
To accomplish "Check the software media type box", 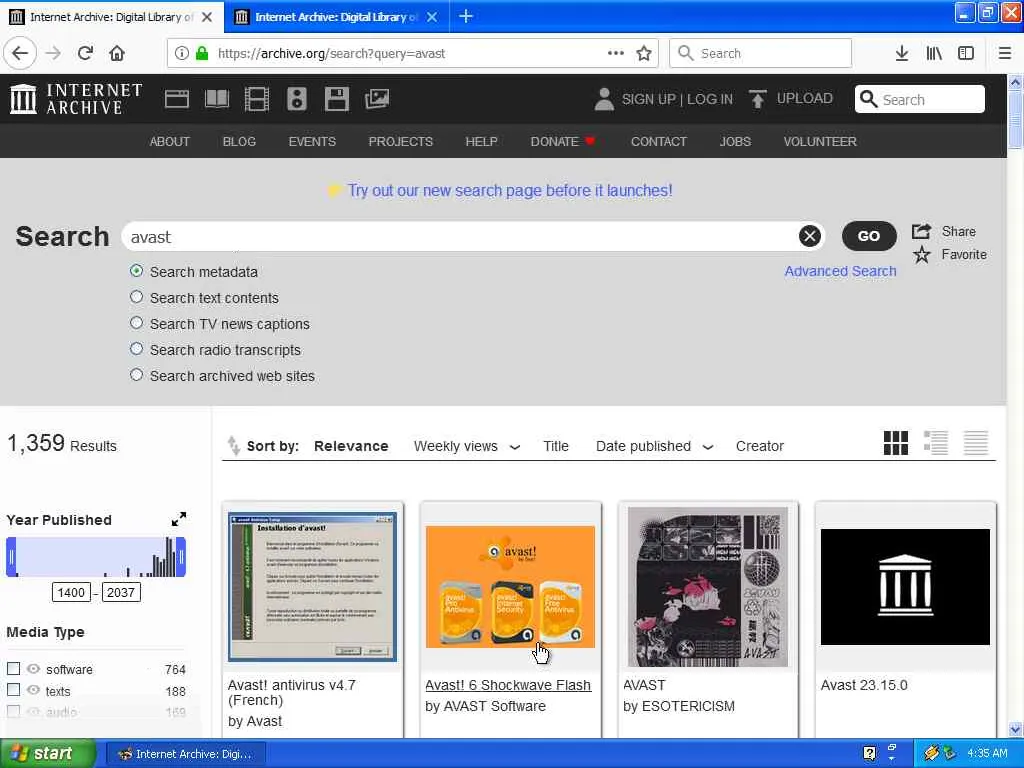I will click(13, 668).
